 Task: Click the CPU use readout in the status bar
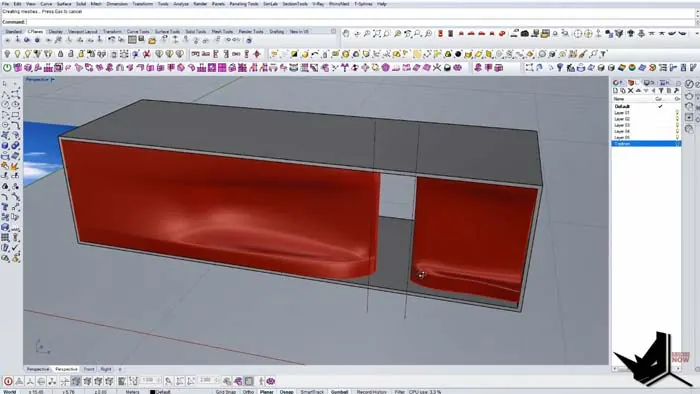(425, 392)
